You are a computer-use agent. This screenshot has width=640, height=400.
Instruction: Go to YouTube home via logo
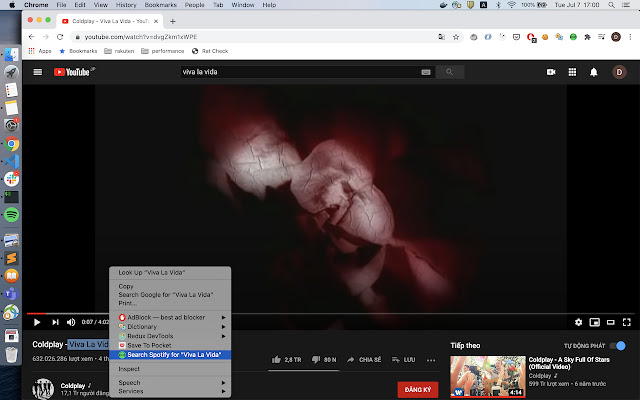pyautogui.click(x=72, y=72)
